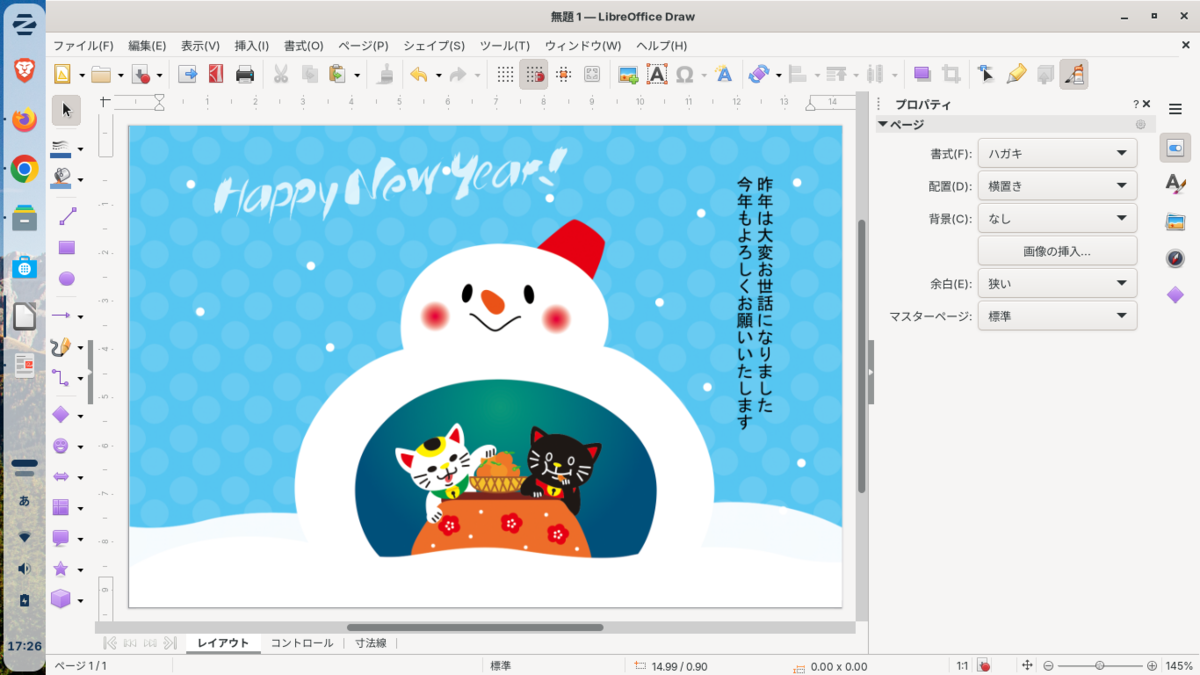Click the zoom out minus button
The image size is (1200, 675).
click(1049, 666)
